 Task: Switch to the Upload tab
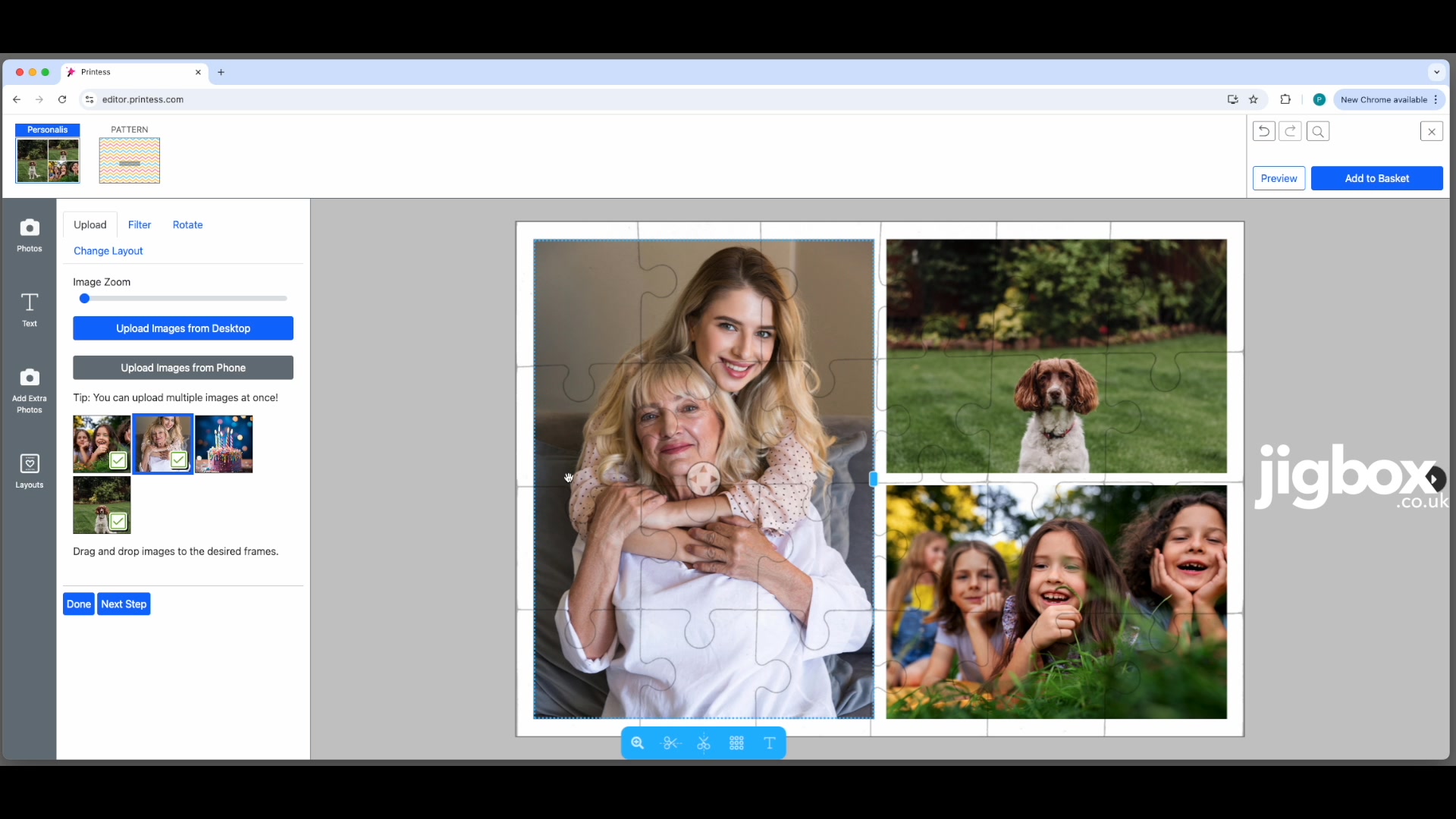click(90, 224)
